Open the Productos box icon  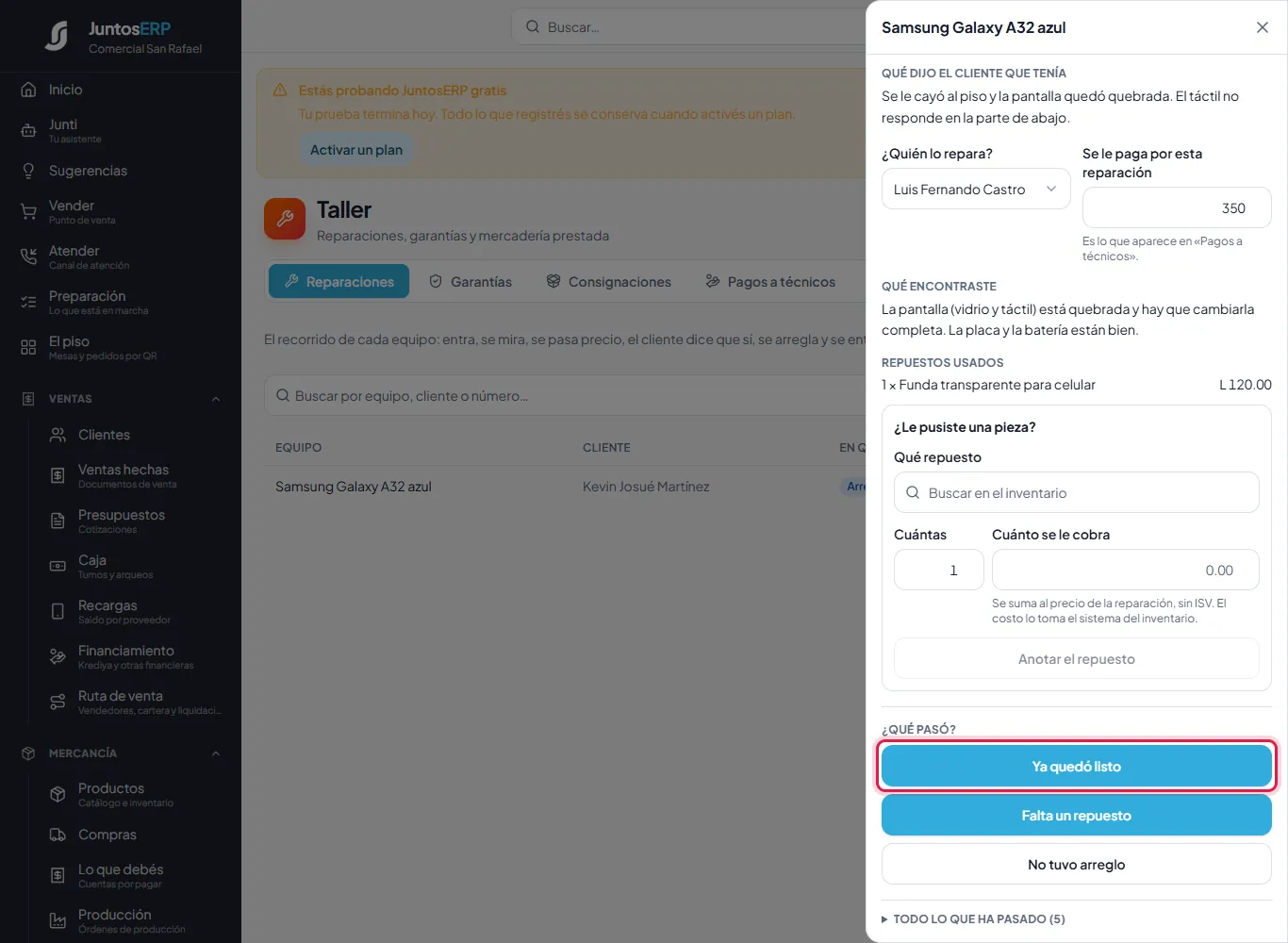58,794
